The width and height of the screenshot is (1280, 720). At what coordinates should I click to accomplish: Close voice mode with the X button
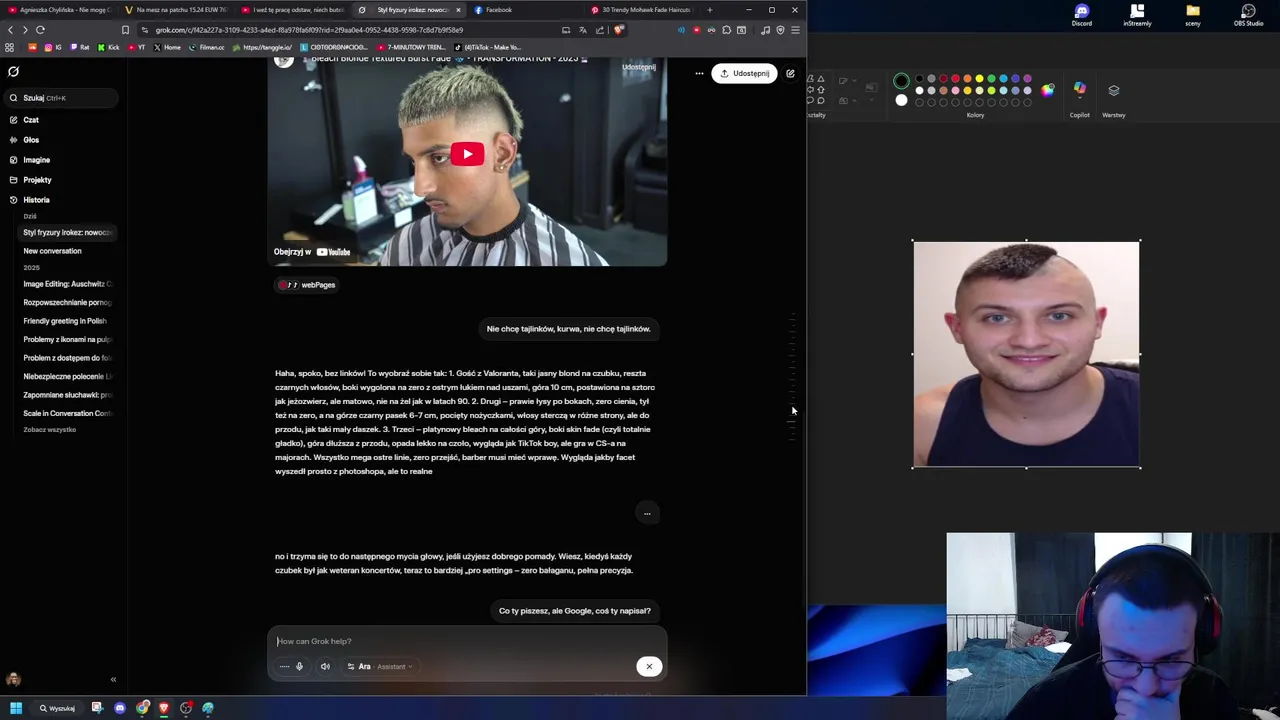coord(649,667)
